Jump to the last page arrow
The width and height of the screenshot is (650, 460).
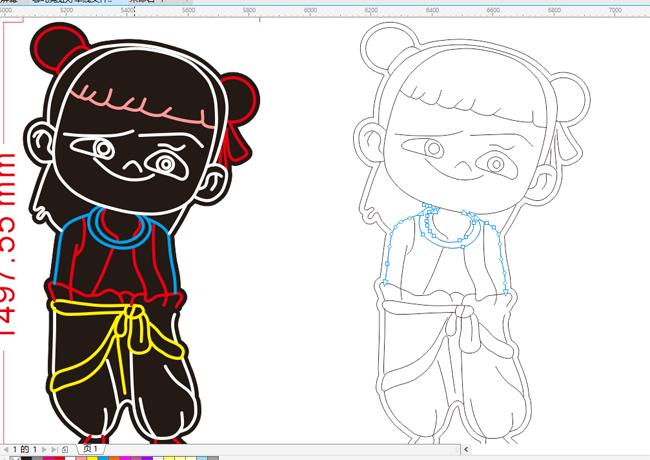tap(54, 450)
